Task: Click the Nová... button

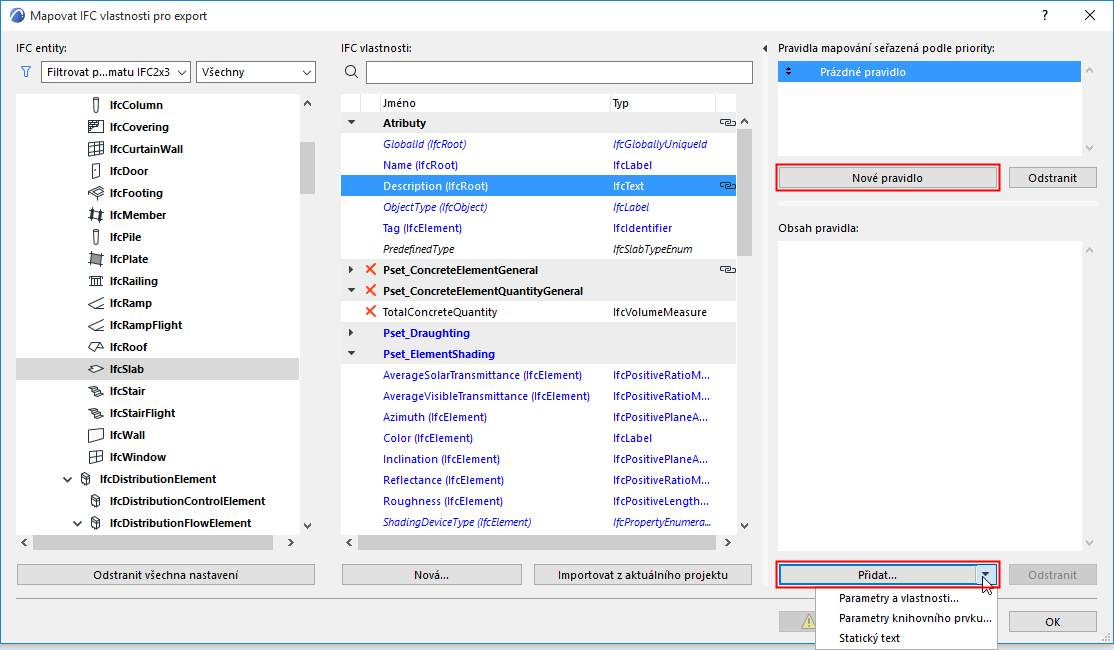Action: click(x=431, y=575)
